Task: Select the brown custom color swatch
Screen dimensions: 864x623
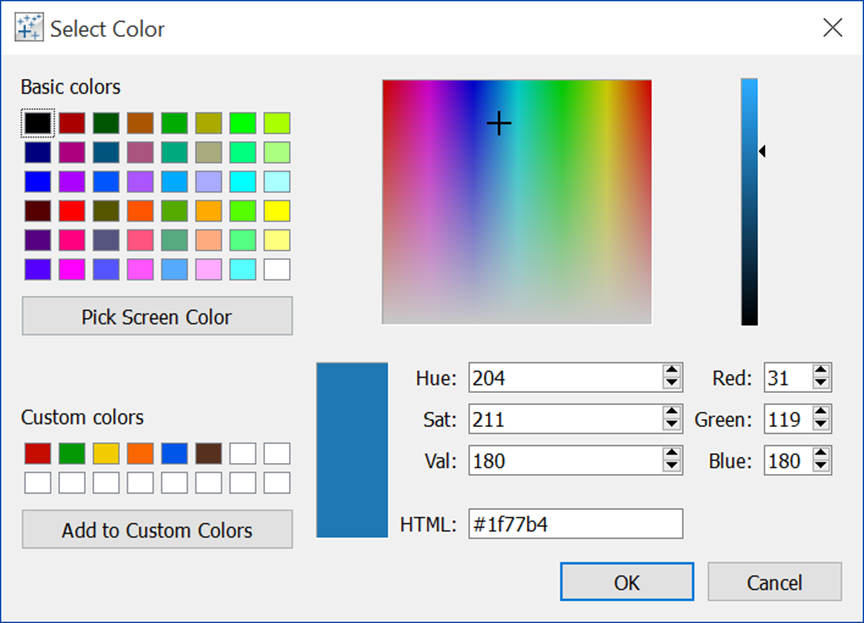Action: tap(209, 453)
